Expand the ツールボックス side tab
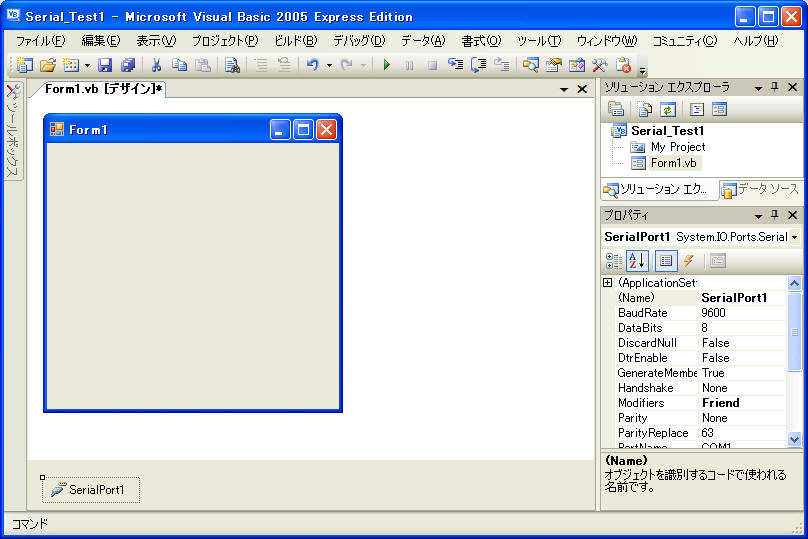 coord(13,131)
